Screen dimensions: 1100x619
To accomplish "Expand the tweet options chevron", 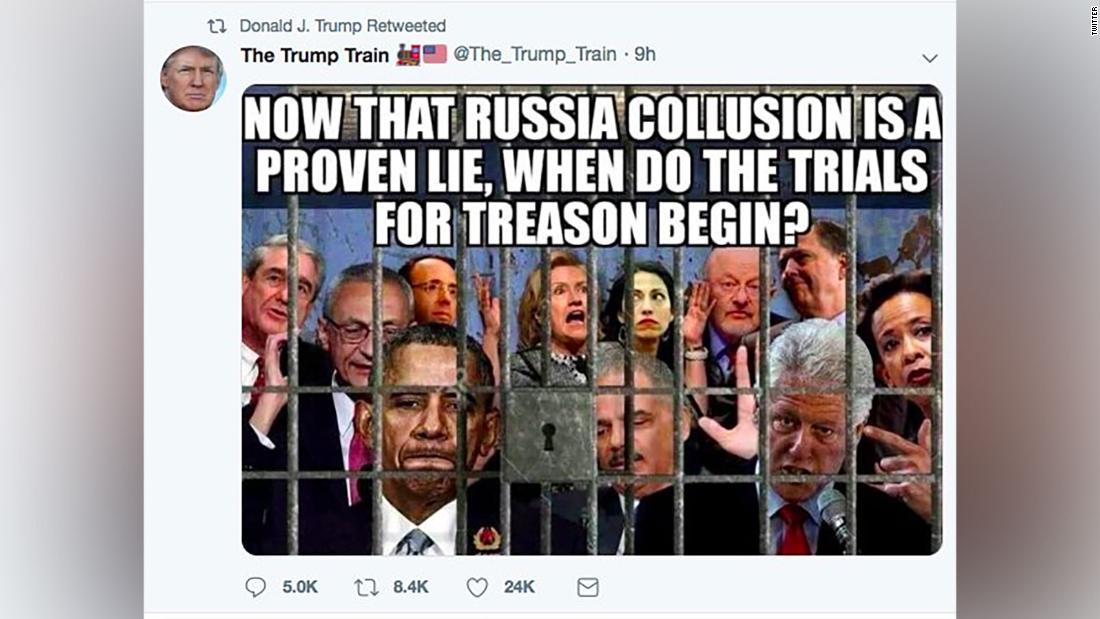I will pyautogui.click(x=930, y=58).
